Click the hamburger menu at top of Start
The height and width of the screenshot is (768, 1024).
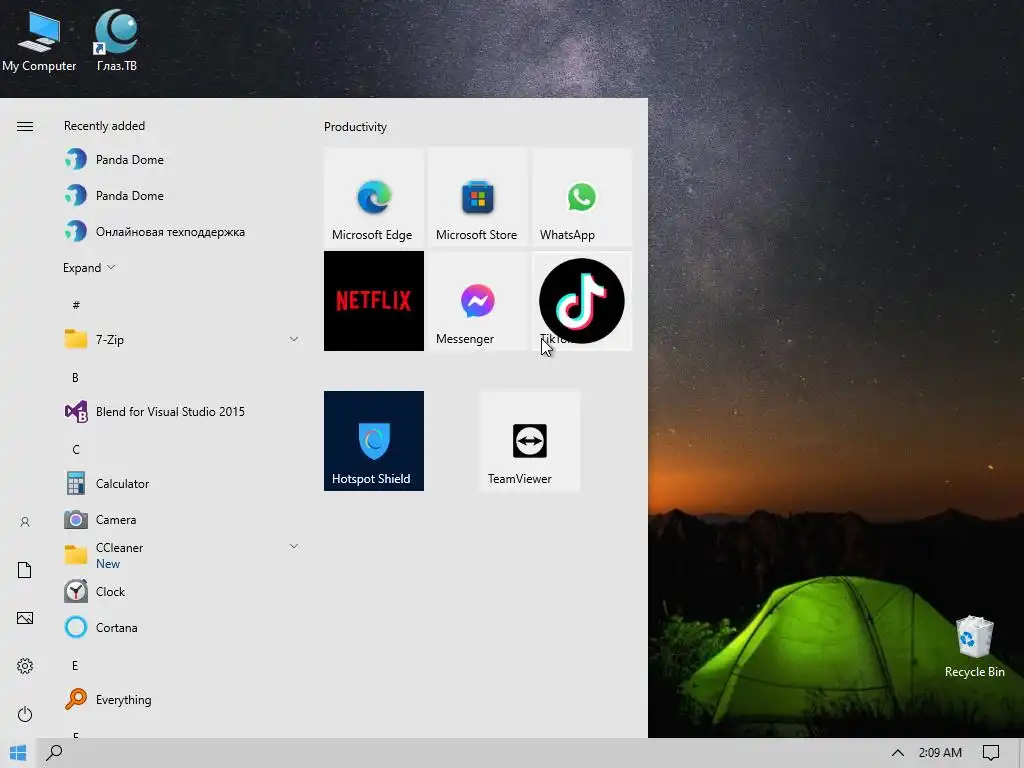coord(25,126)
